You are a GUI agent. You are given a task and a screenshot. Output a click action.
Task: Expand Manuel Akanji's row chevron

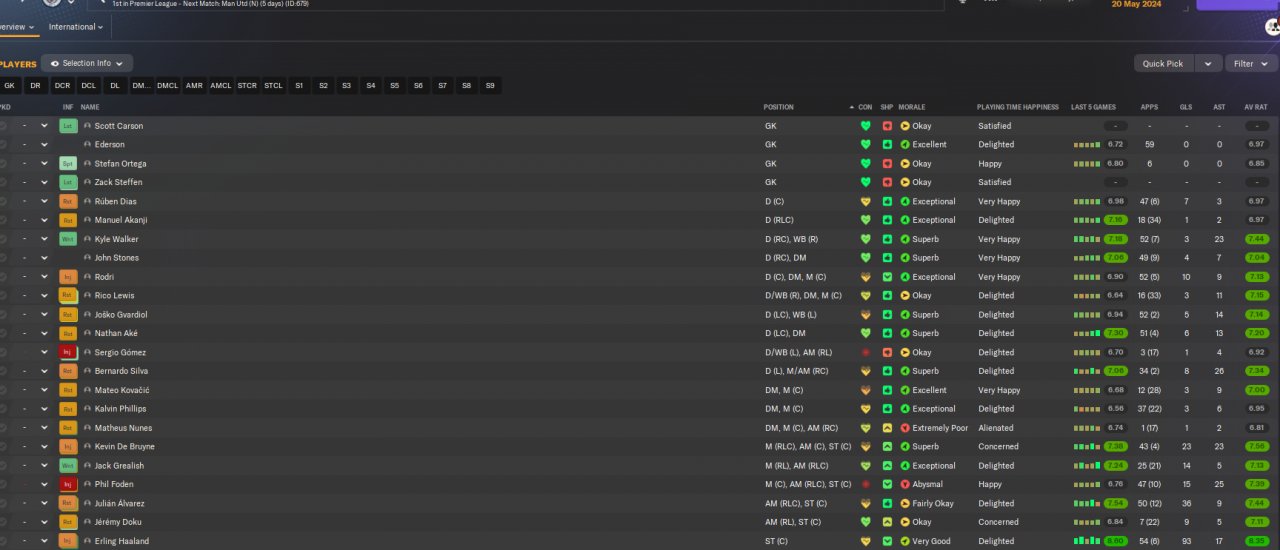44,220
